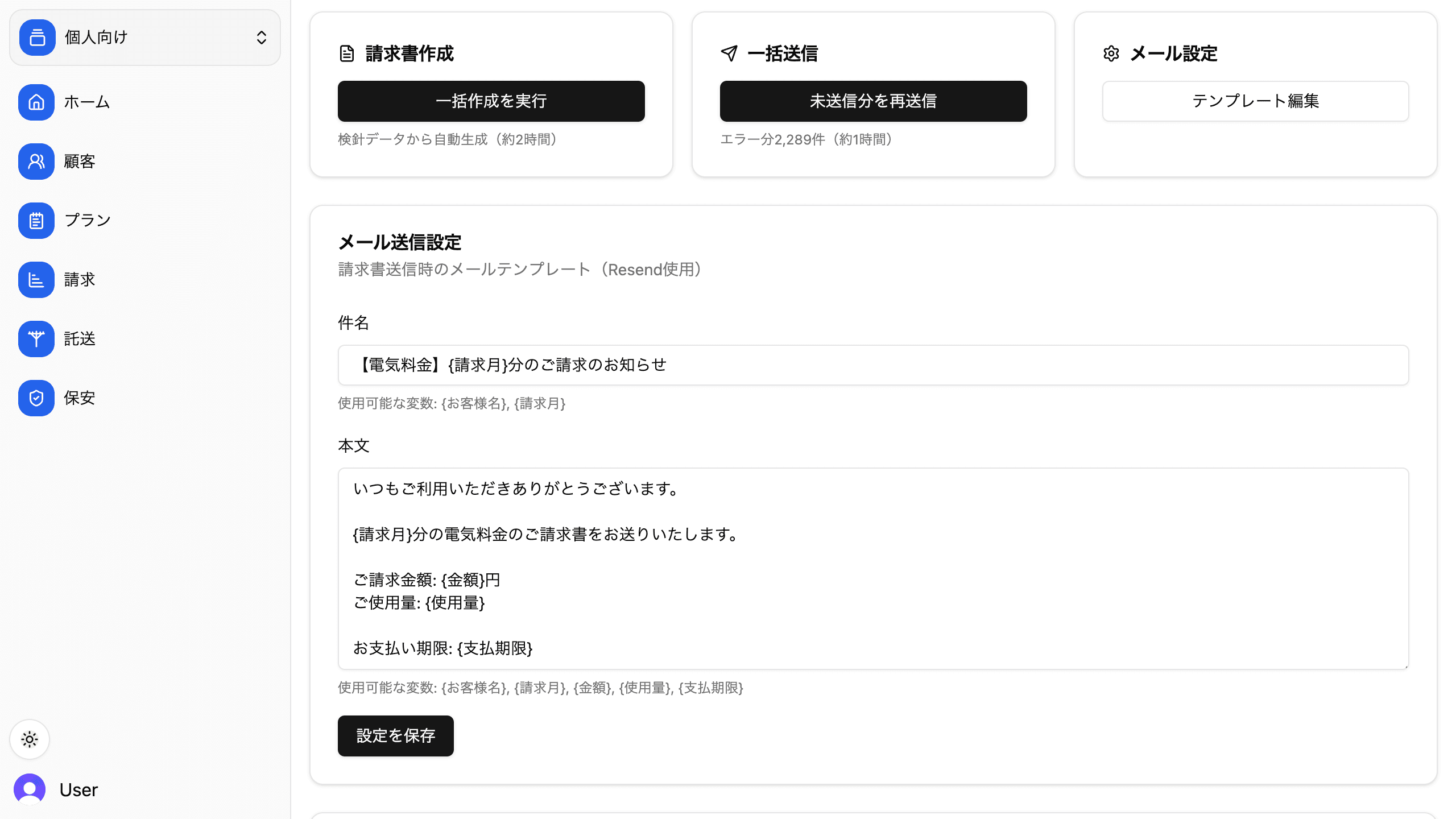Click the 件名 subject input field

[874, 365]
